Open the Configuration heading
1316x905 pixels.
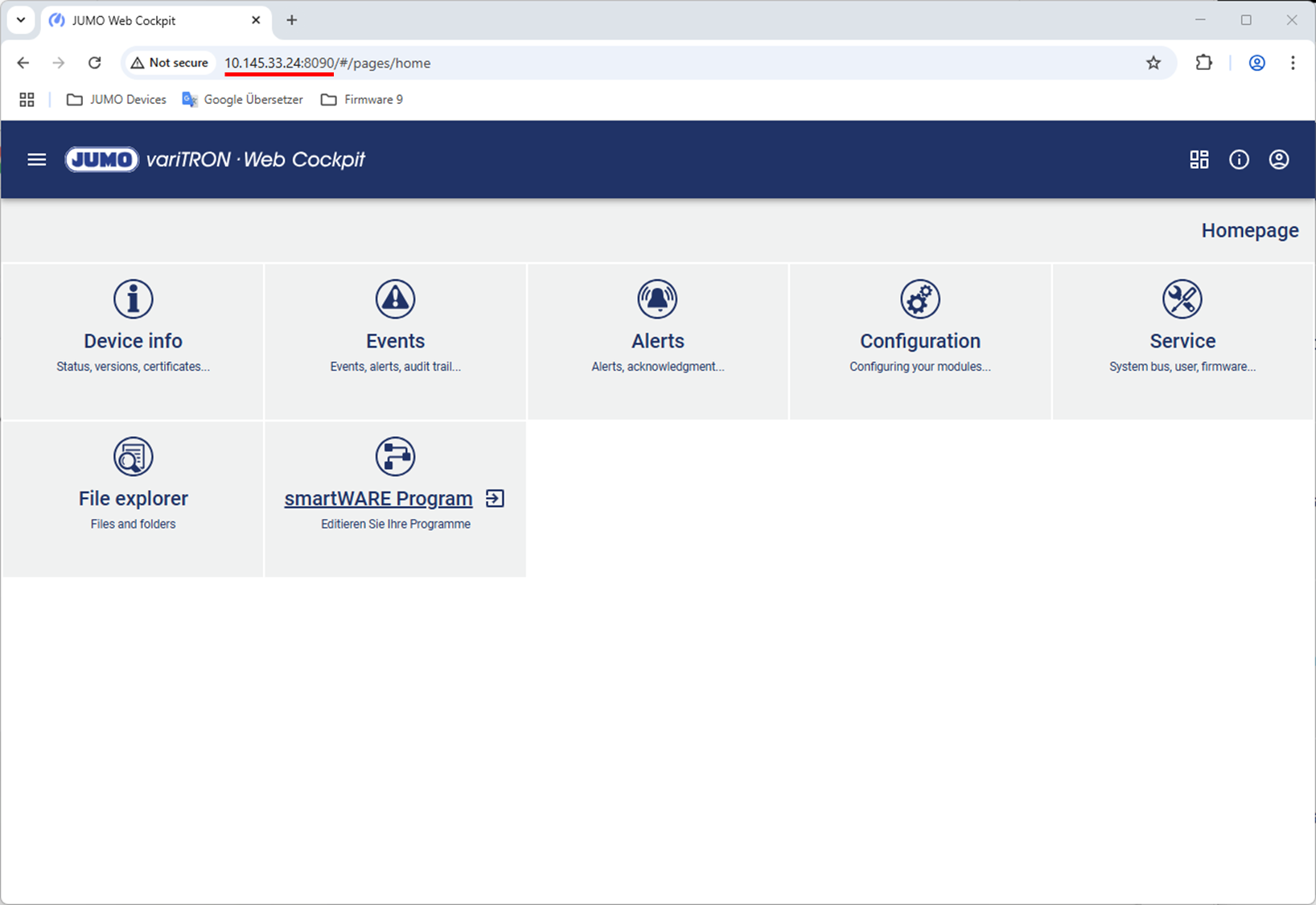tap(920, 341)
